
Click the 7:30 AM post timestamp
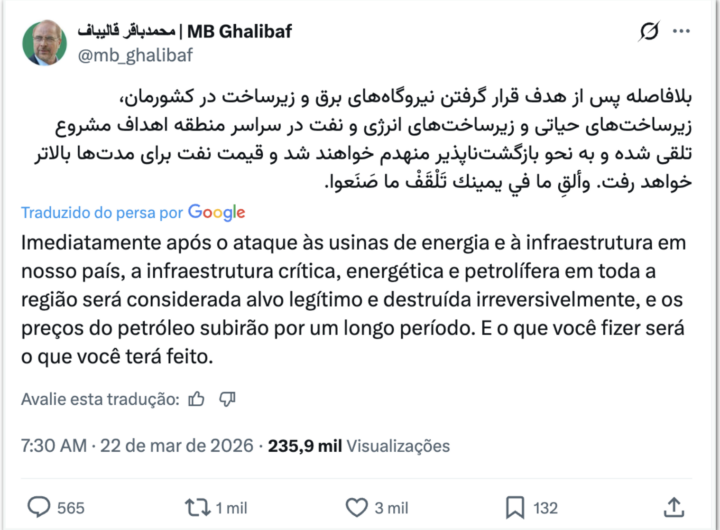click(x=51, y=446)
